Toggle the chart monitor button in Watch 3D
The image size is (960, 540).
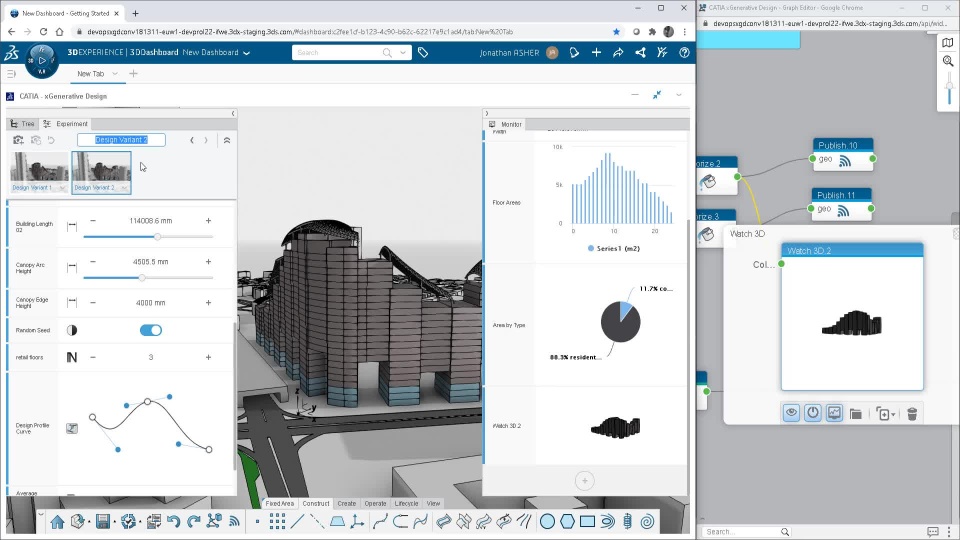tap(834, 413)
